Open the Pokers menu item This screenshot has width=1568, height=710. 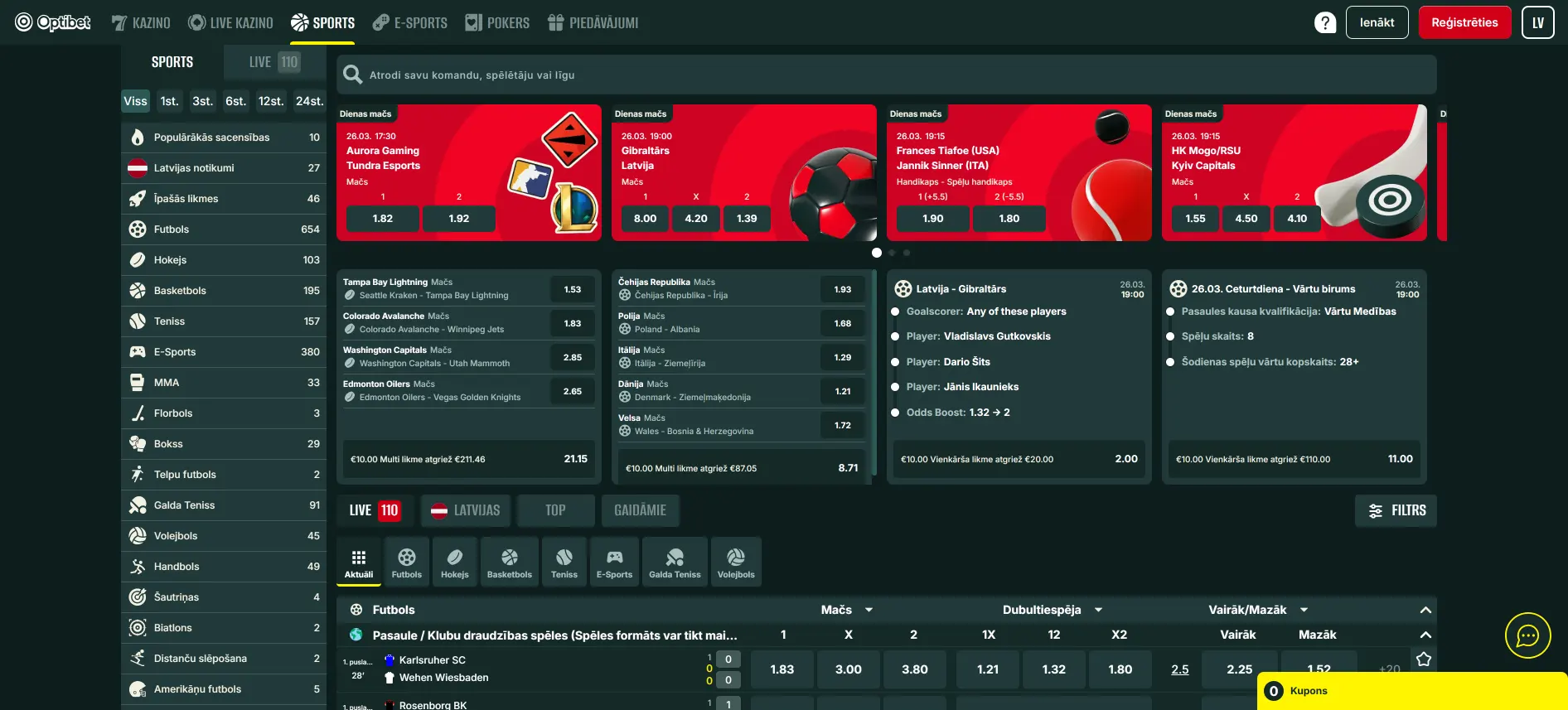click(497, 22)
